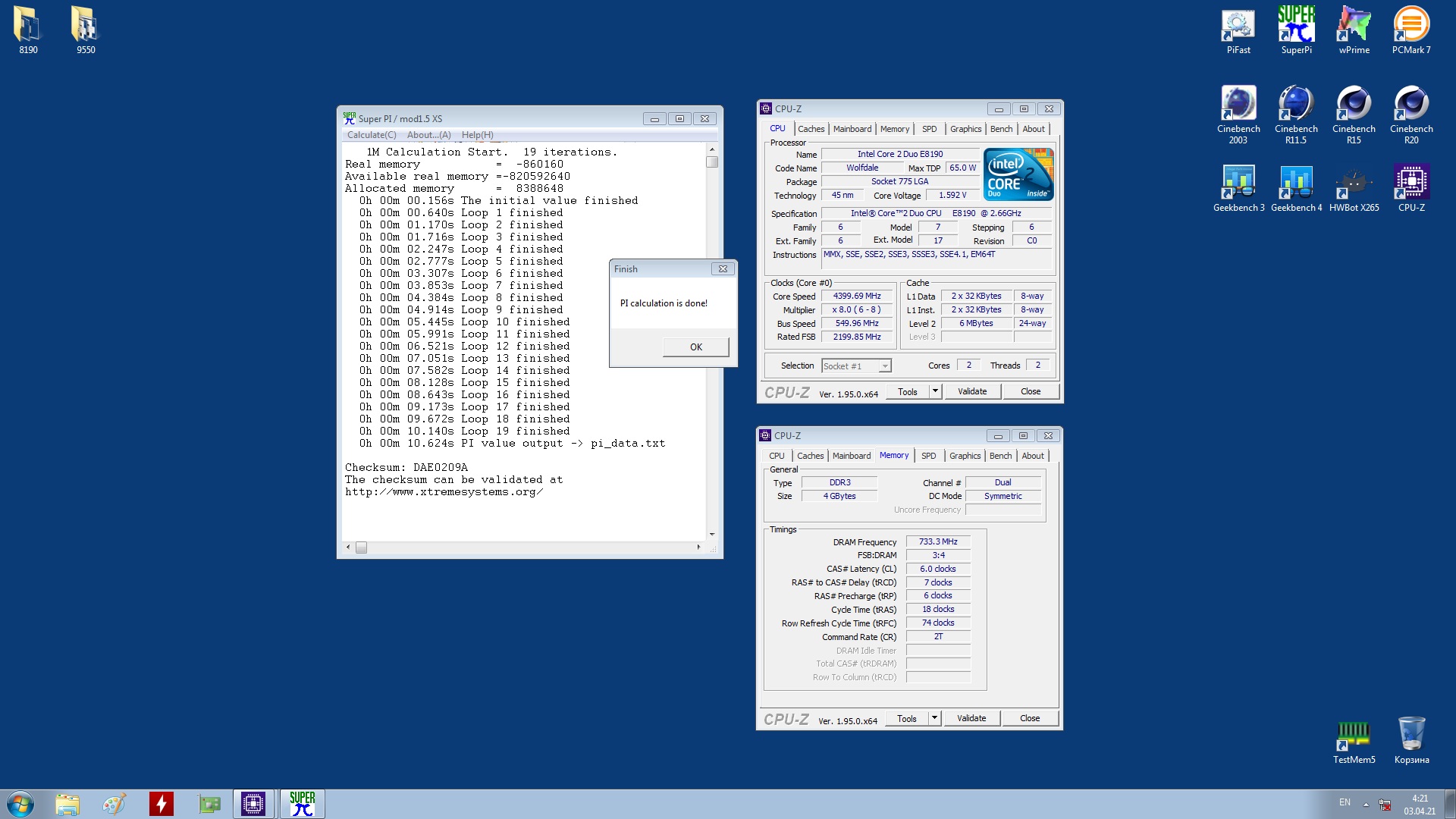Image resolution: width=1456 pixels, height=819 pixels.
Task: Open File Explorer from the taskbar
Action: tap(67, 804)
